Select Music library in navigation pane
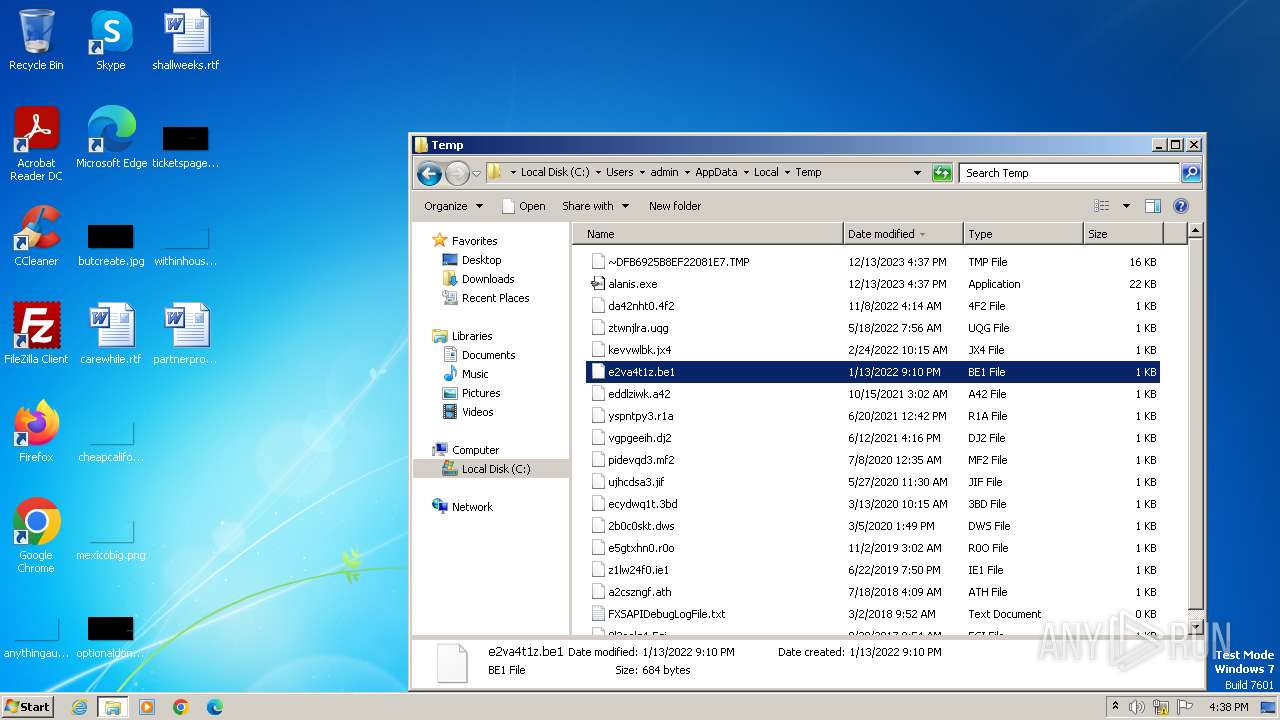 466,374
